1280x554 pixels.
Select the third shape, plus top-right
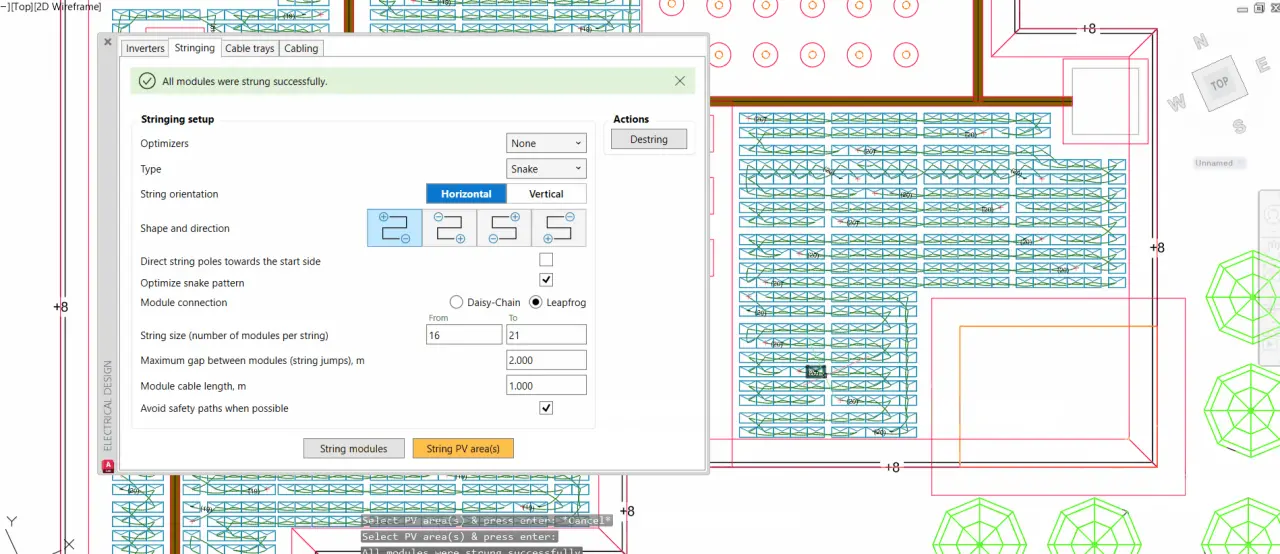click(x=504, y=228)
